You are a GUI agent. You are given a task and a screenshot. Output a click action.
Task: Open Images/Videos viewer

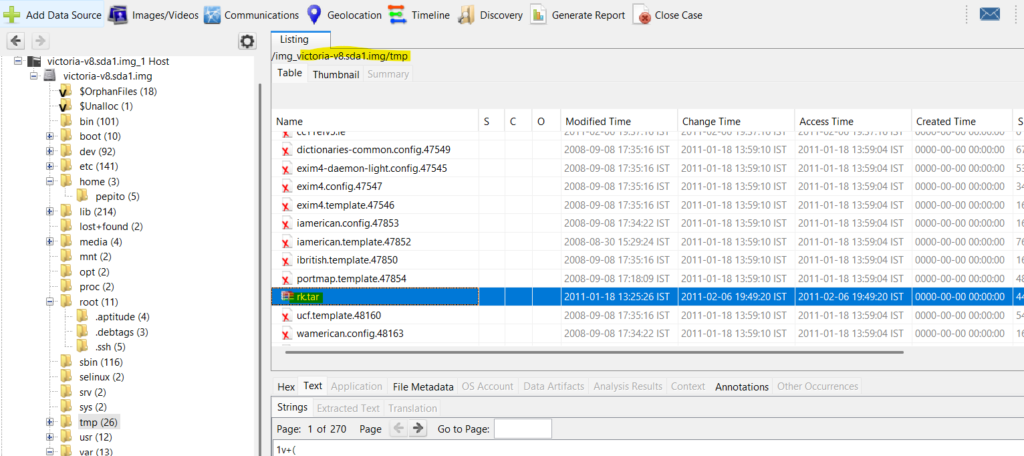[153, 14]
